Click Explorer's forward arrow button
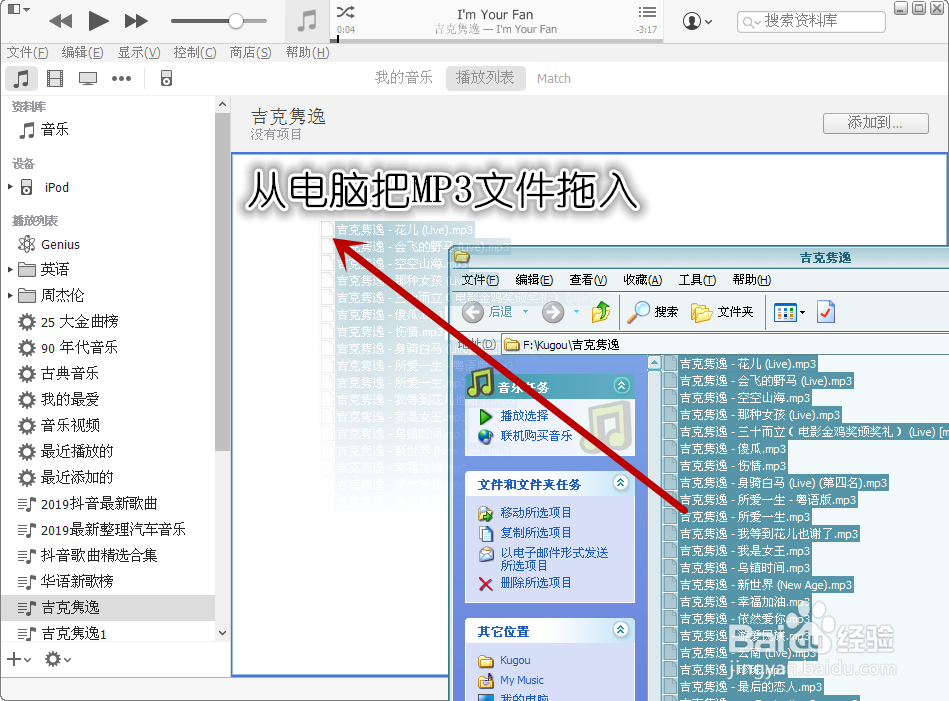The width and height of the screenshot is (949, 701). click(553, 312)
